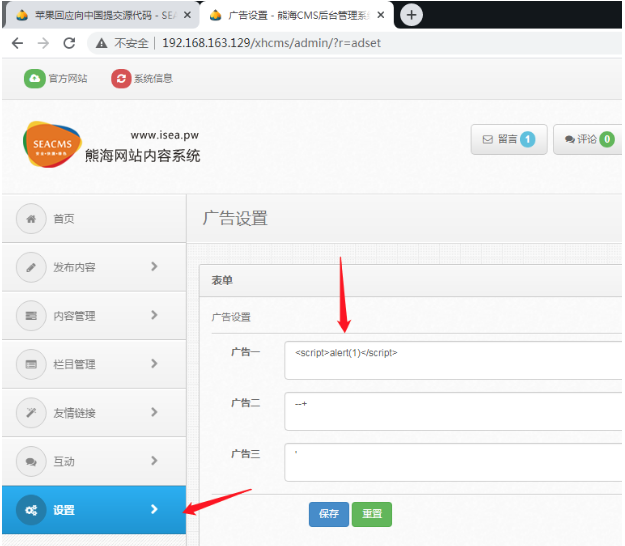Viewport: 625px width, 546px height.
Task: Save the ad settings with 保存 button
Action: (329, 514)
